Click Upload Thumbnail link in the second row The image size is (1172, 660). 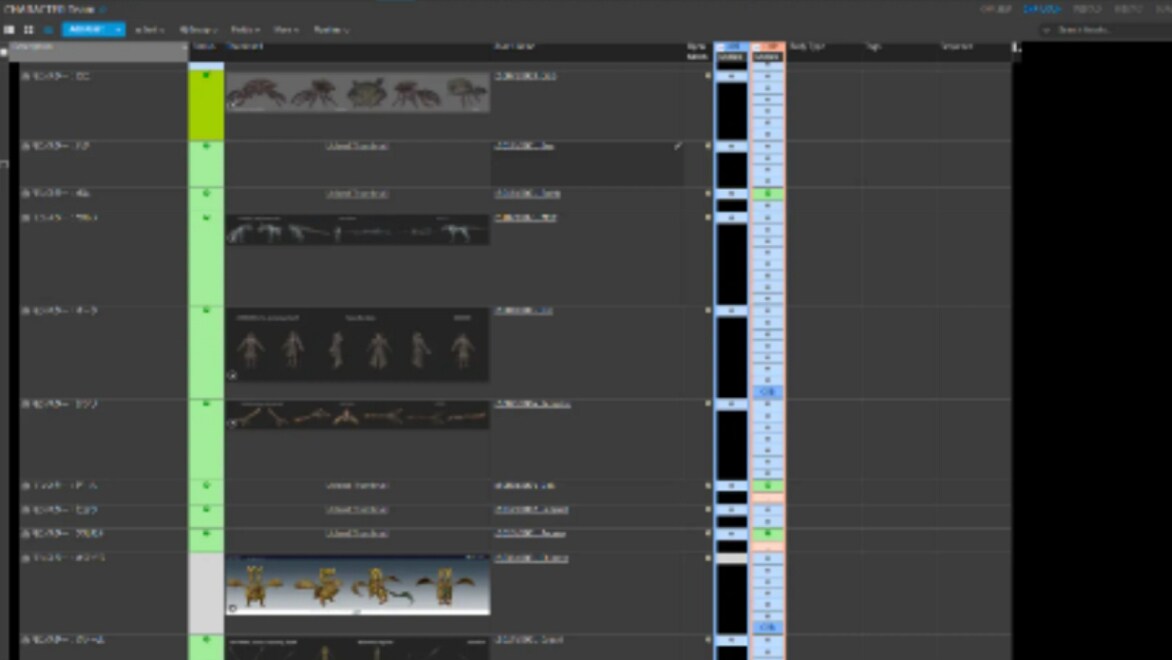point(357,146)
